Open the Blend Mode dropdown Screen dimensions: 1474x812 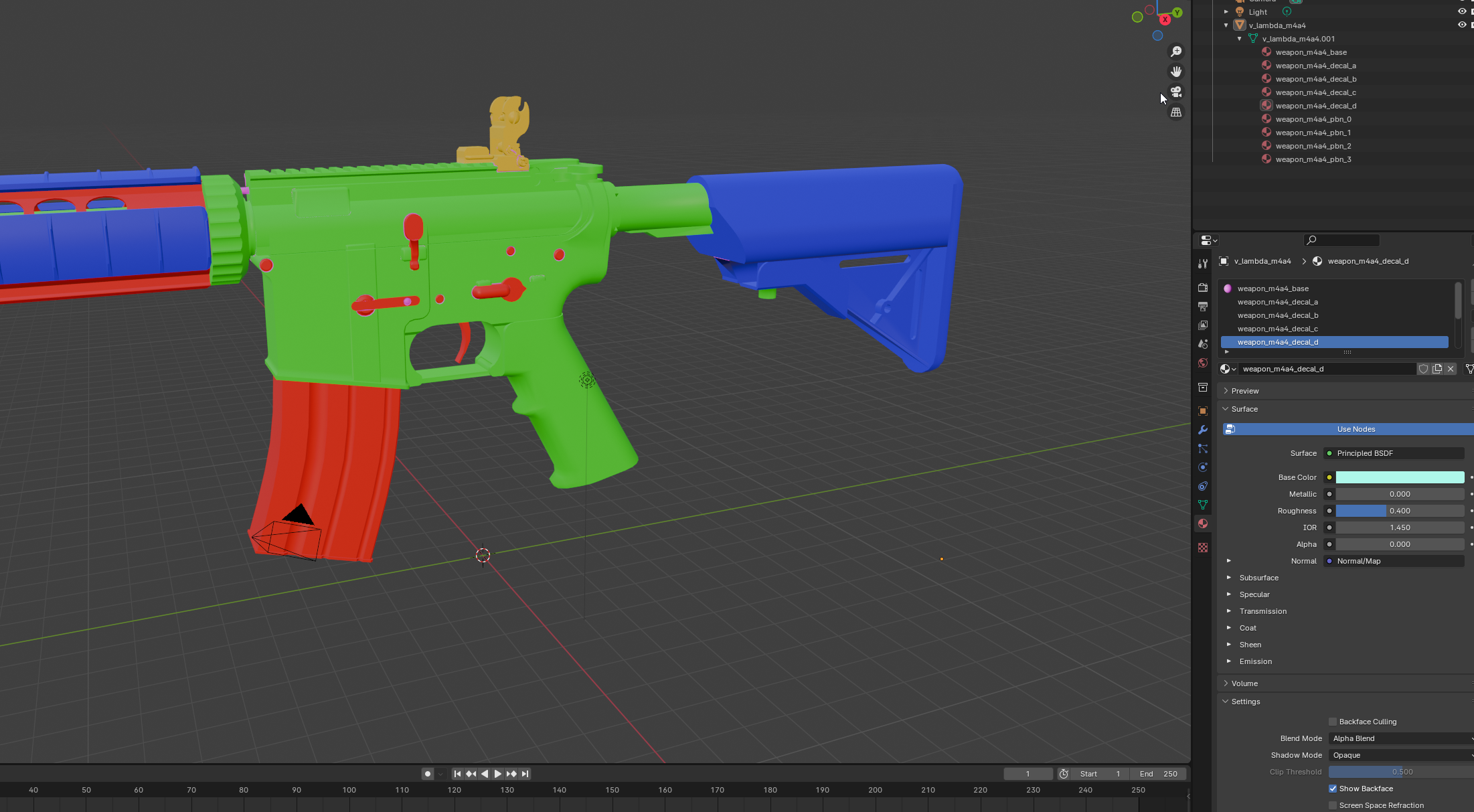(x=1400, y=738)
